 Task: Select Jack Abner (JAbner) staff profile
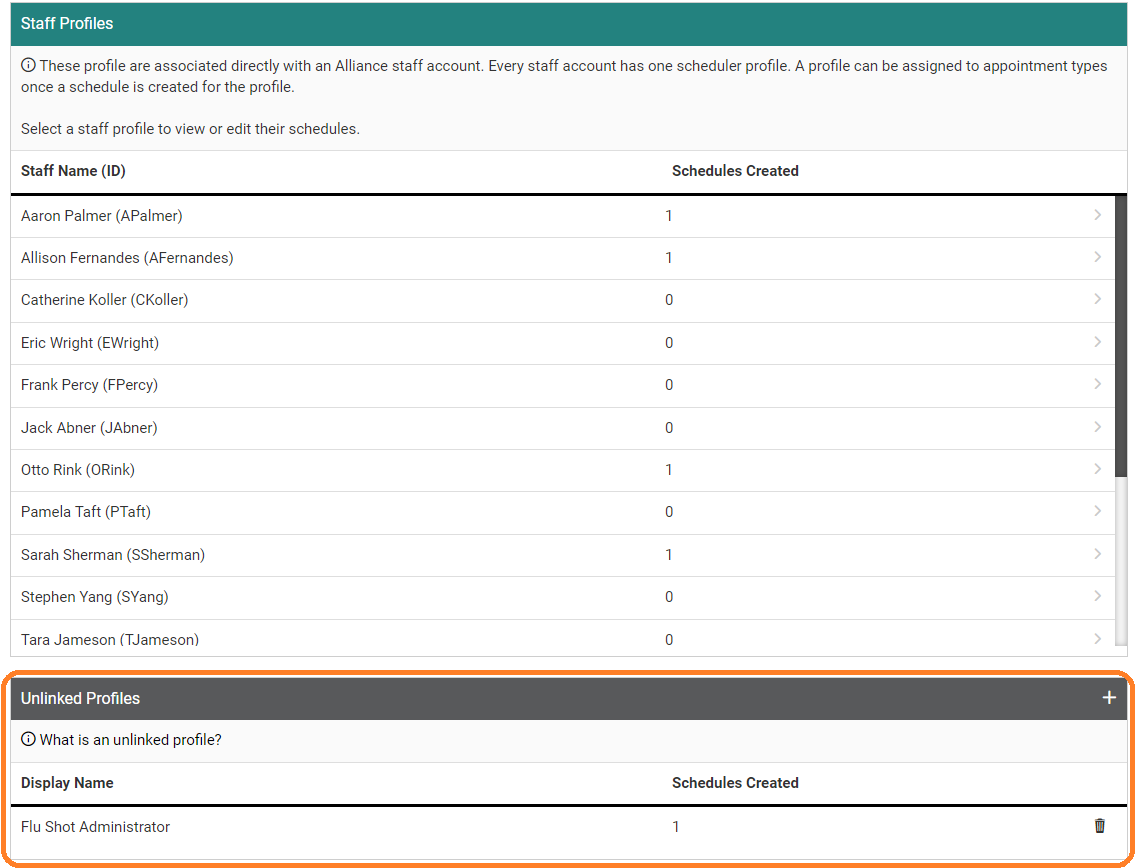coord(89,428)
